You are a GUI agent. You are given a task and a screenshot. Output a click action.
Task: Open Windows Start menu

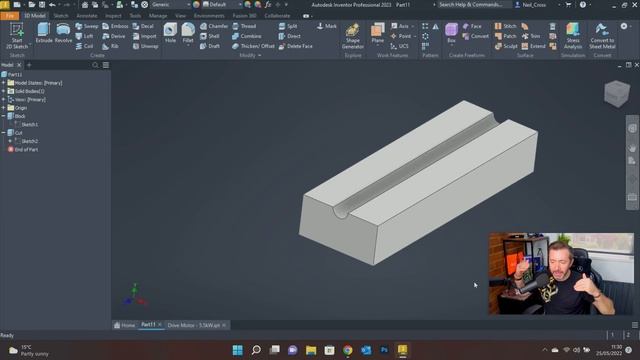click(x=238, y=350)
